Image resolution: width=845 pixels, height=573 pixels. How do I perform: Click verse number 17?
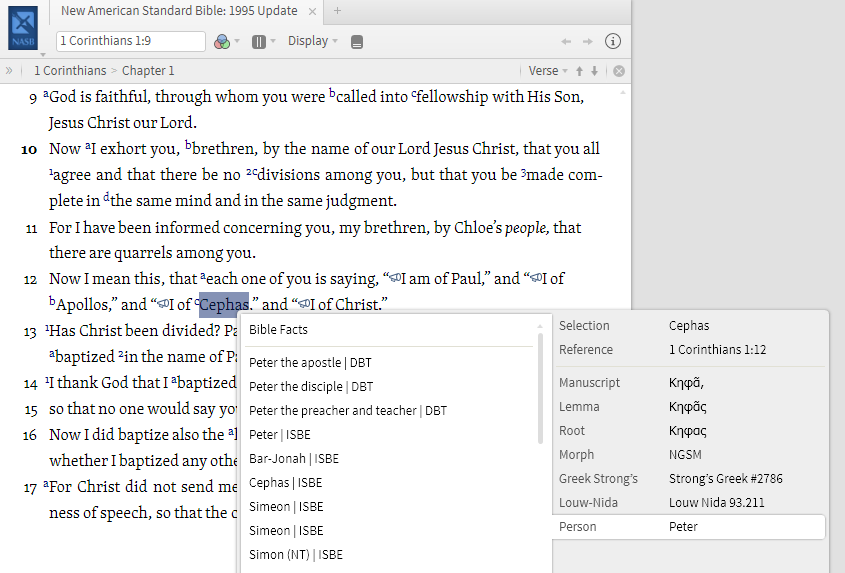(x=30, y=488)
